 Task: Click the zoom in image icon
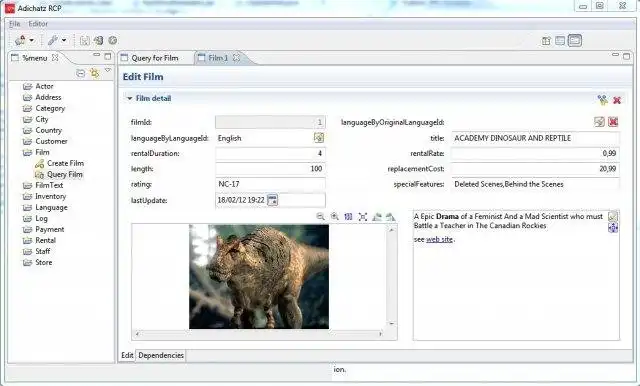(335, 217)
